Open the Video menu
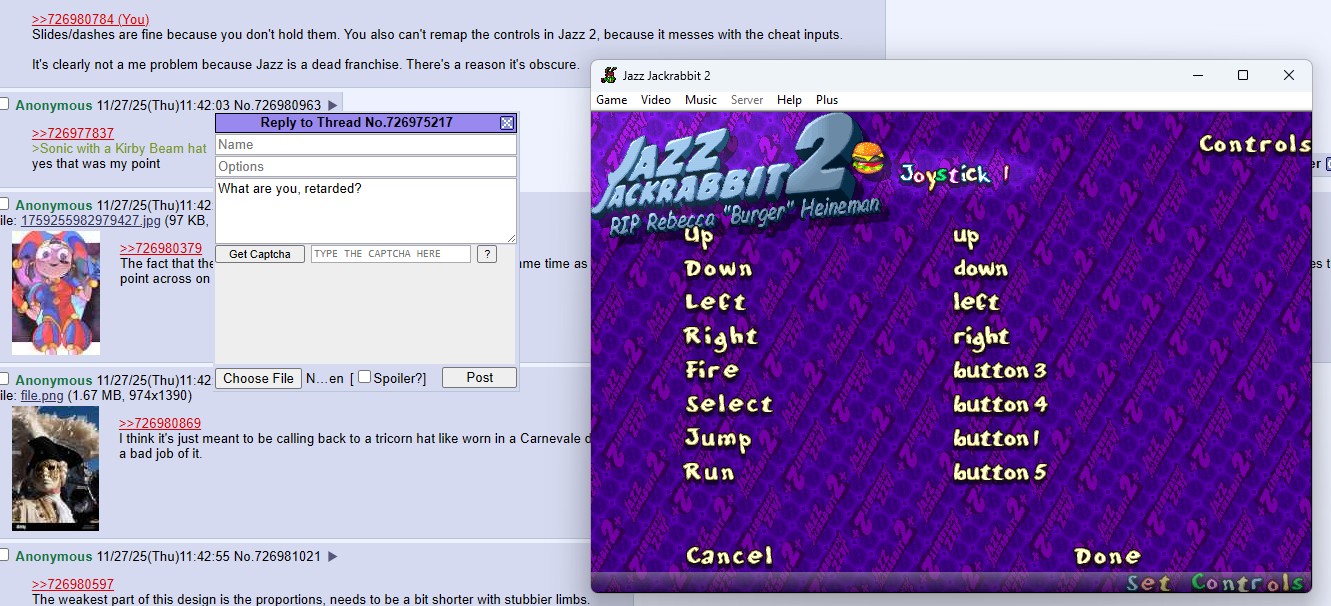This screenshot has width=1331, height=606. pyautogui.click(x=656, y=100)
